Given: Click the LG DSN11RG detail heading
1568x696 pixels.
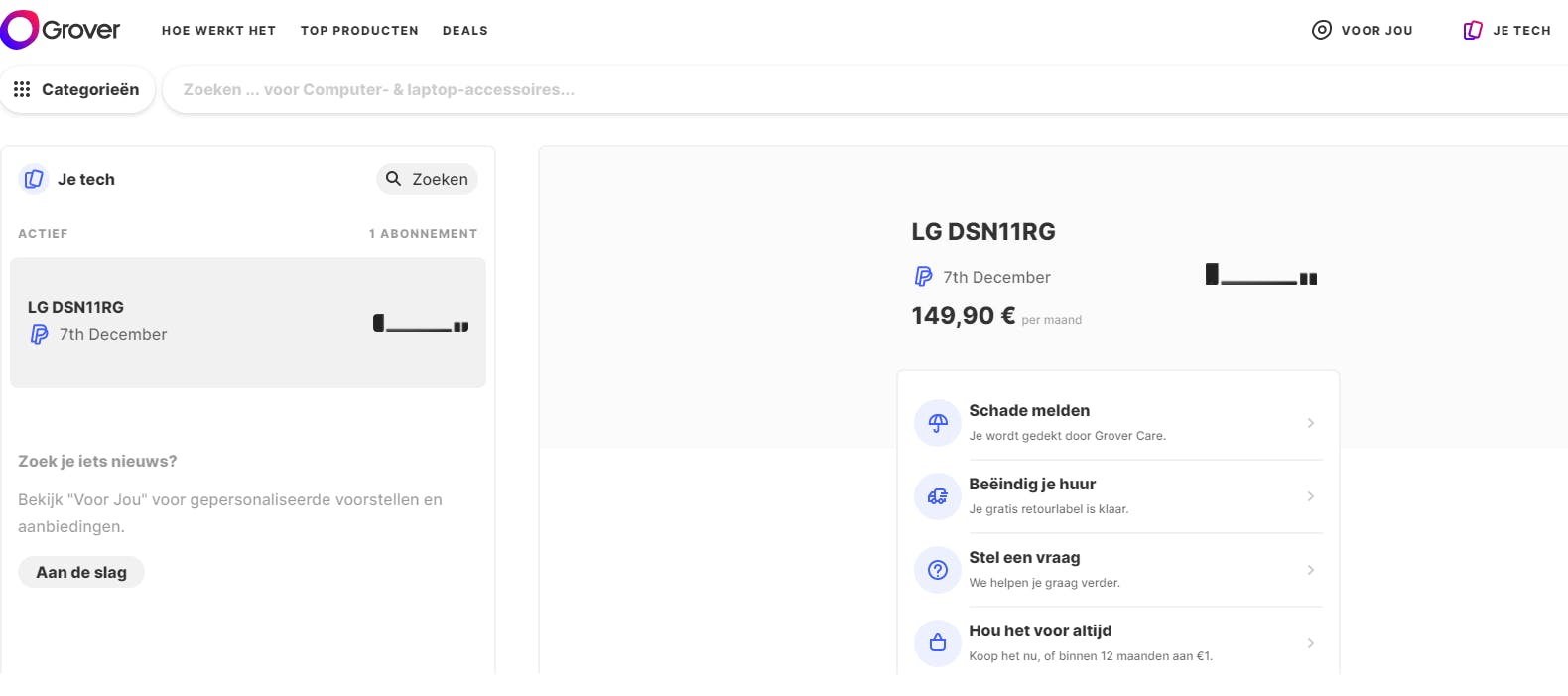Looking at the screenshot, I should pos(983,232).
